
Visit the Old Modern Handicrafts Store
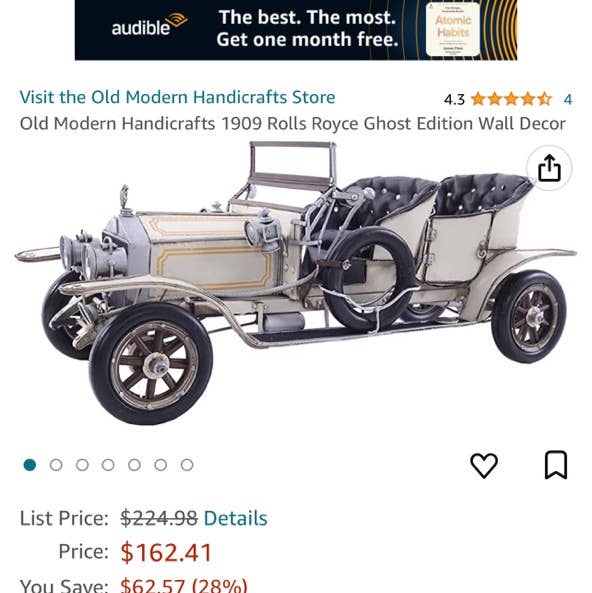tap(177, 97)
